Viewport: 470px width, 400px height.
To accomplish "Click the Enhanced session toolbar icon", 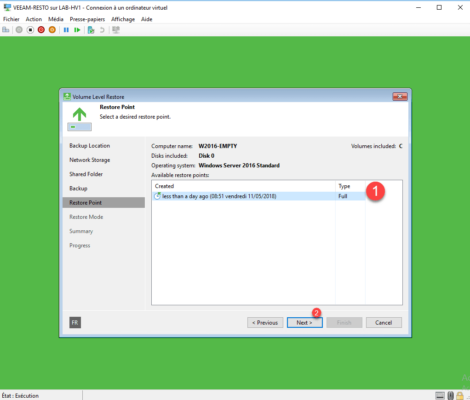I will pos(116,30).
